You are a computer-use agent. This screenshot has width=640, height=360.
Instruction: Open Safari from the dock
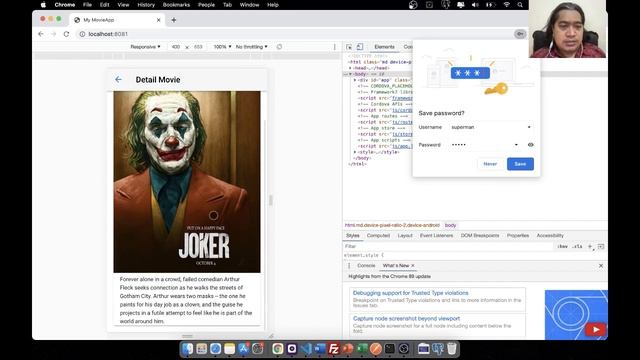coord(216,349)
